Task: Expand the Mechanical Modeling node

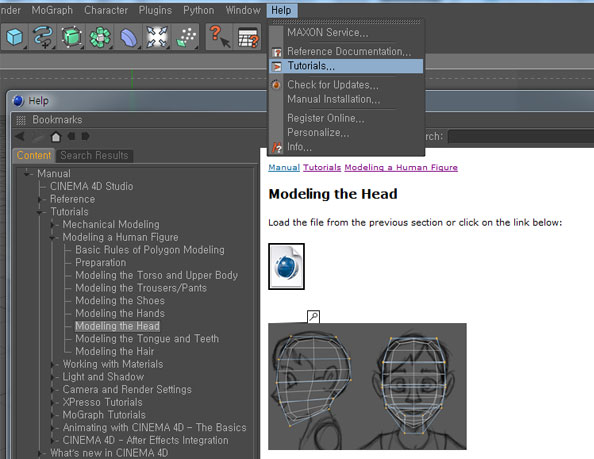Action: (x=53, y=225)
